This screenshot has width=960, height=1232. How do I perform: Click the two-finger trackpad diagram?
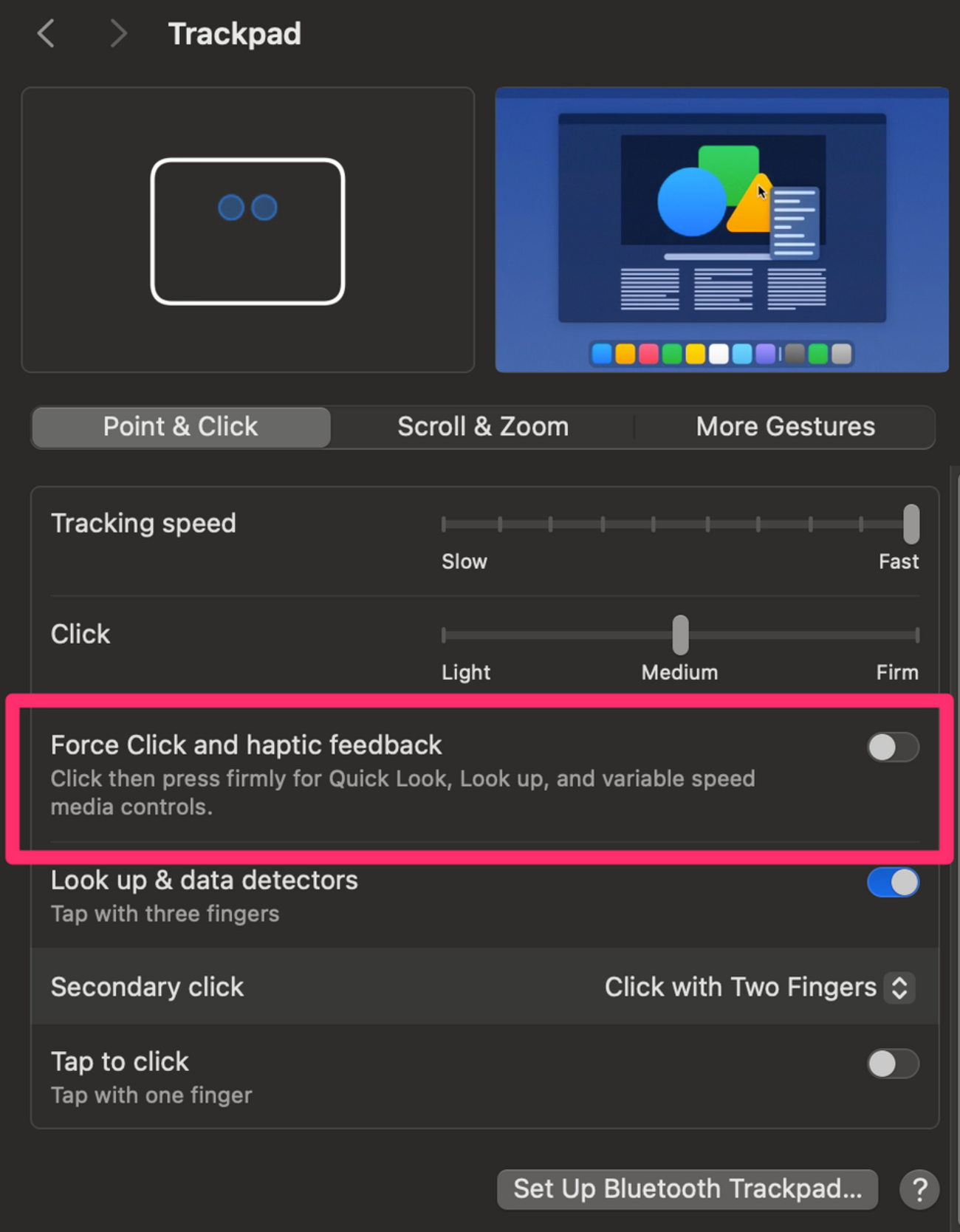coord(248,230)
